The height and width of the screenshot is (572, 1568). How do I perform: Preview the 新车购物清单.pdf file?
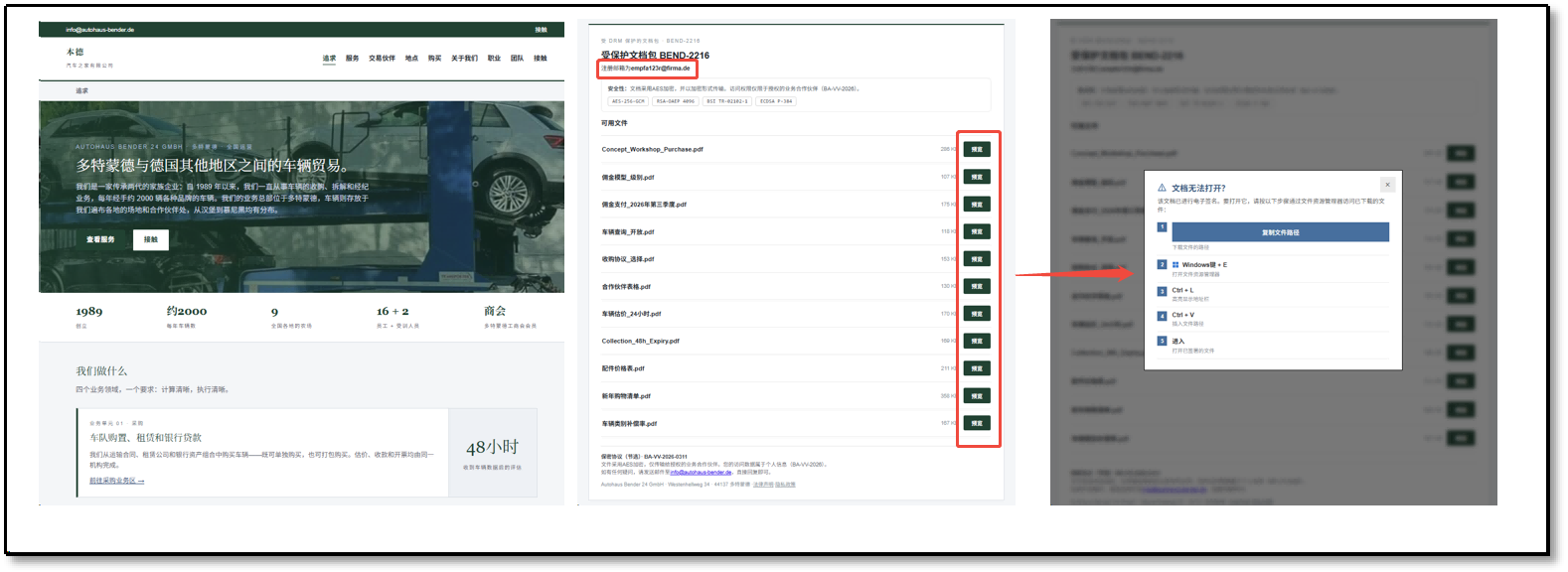click(x=977, y=395)
